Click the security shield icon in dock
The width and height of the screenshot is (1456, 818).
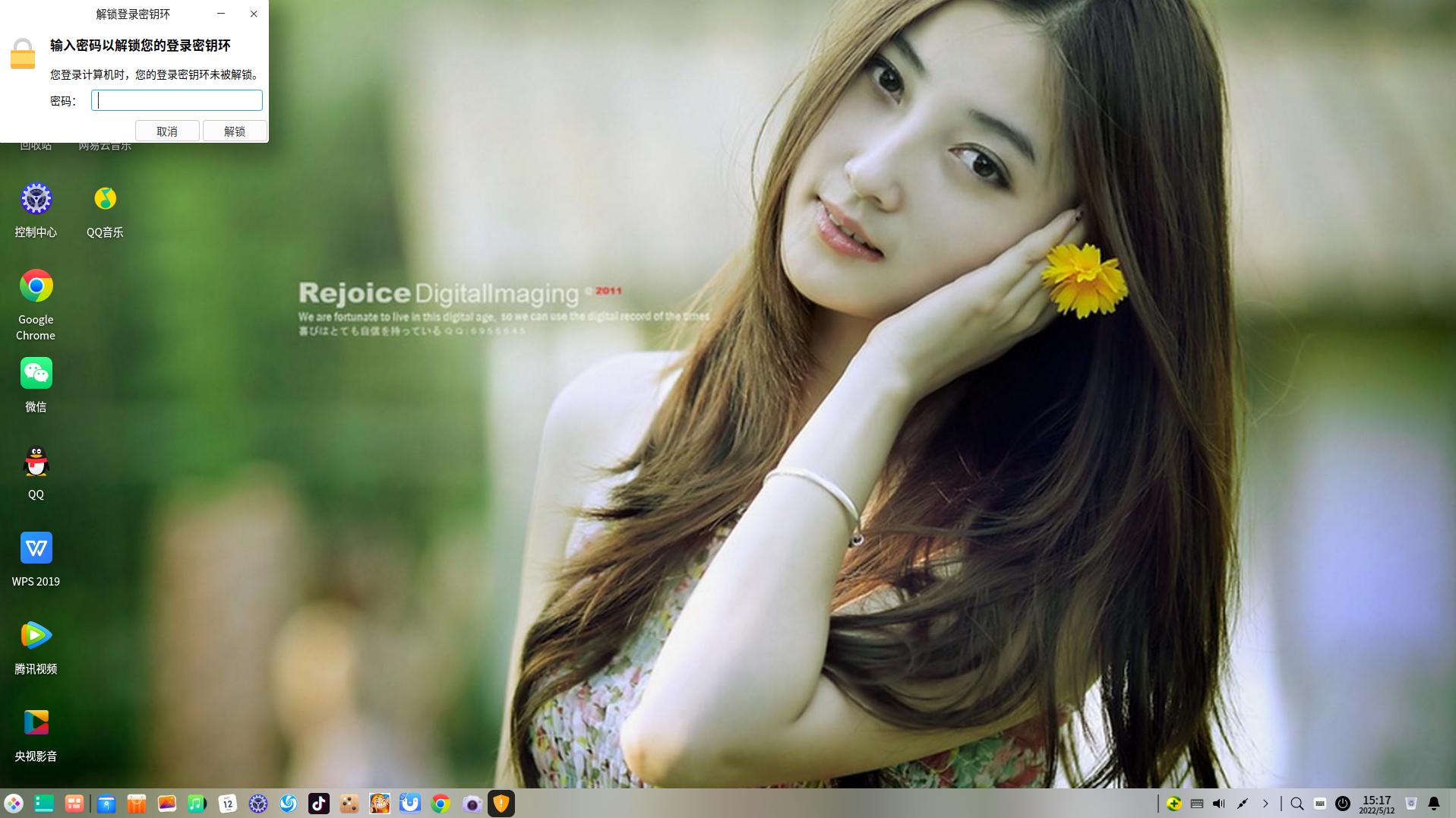click(501, 804)
